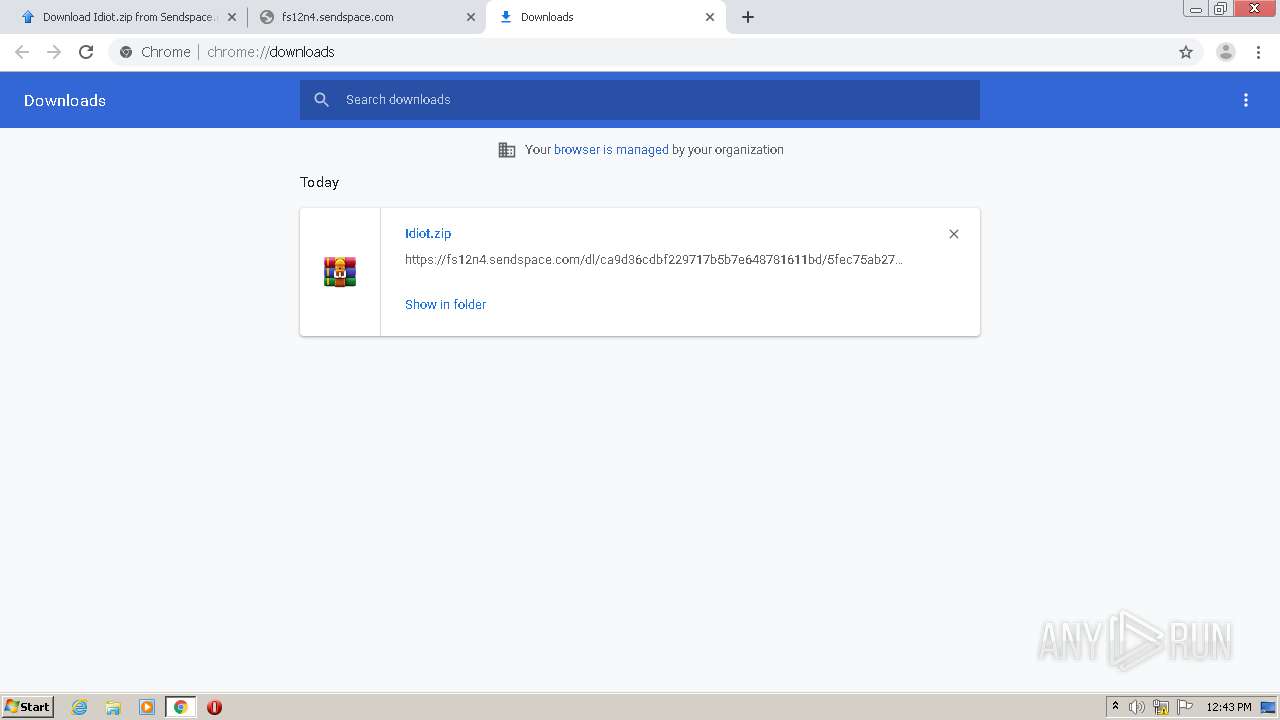Viewport: 1280px width, 720px height.
Task: Click the Search downloads field
Action: (x=640, y=100)
